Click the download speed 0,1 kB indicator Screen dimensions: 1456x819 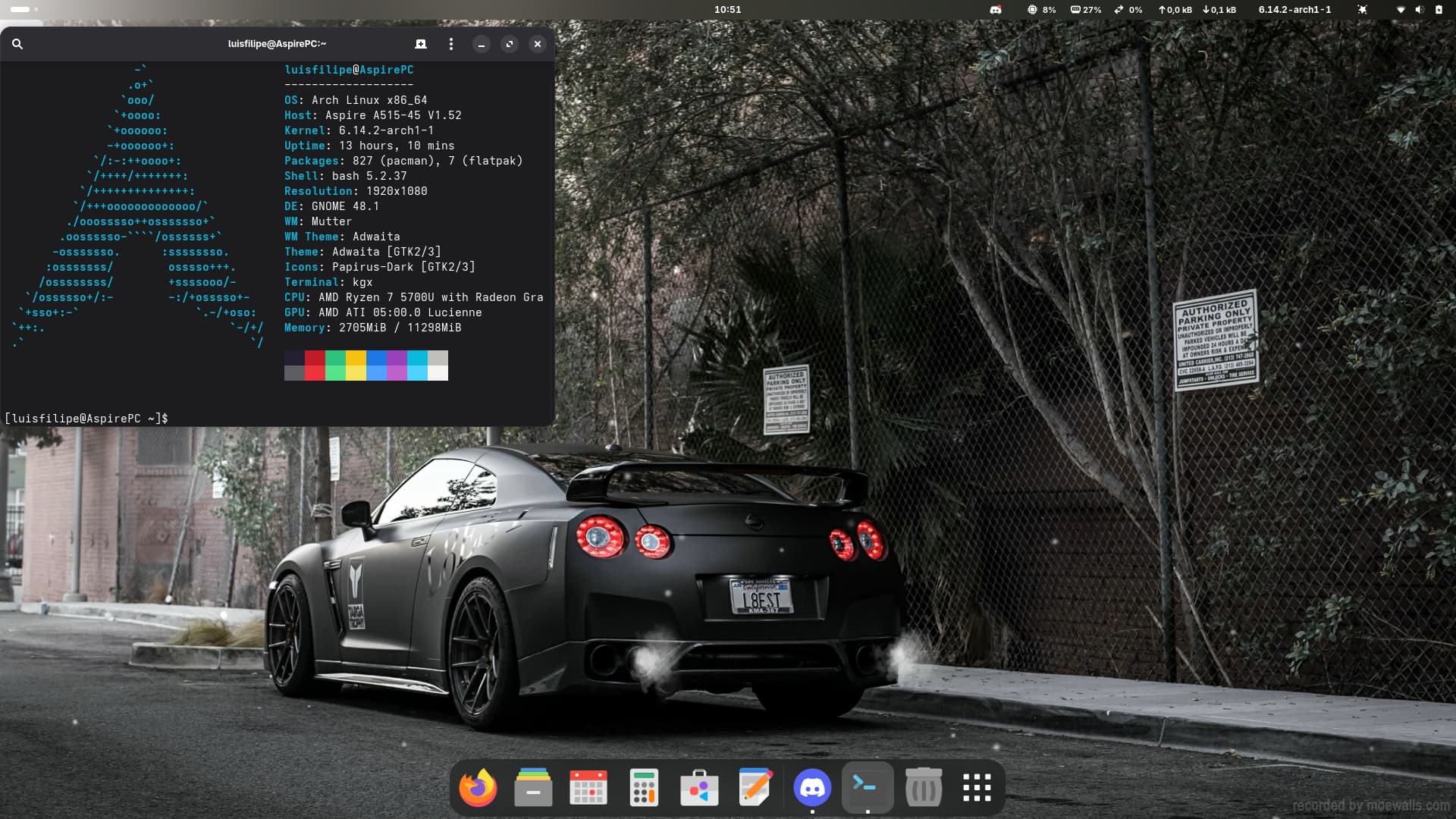point(1219,10)
